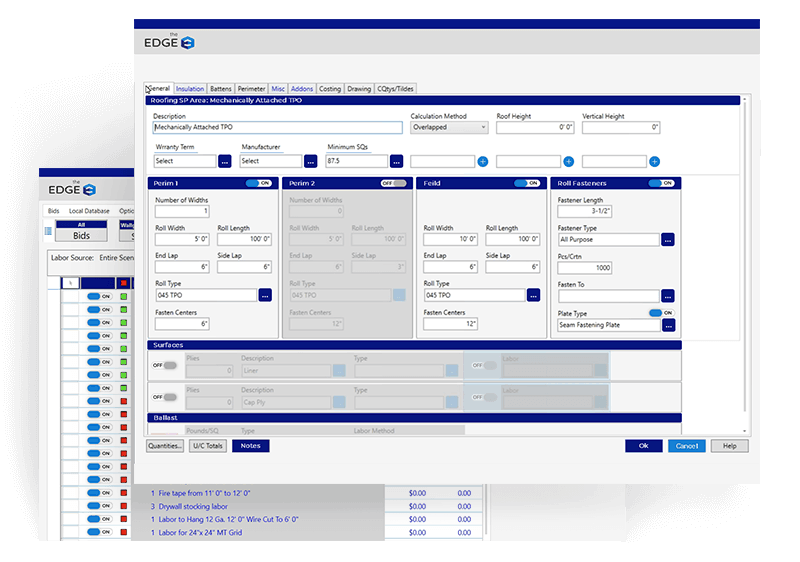This screenshot has width=800, height=562.
Task: Click the Quantities... button
Action: tap(165, 446)
